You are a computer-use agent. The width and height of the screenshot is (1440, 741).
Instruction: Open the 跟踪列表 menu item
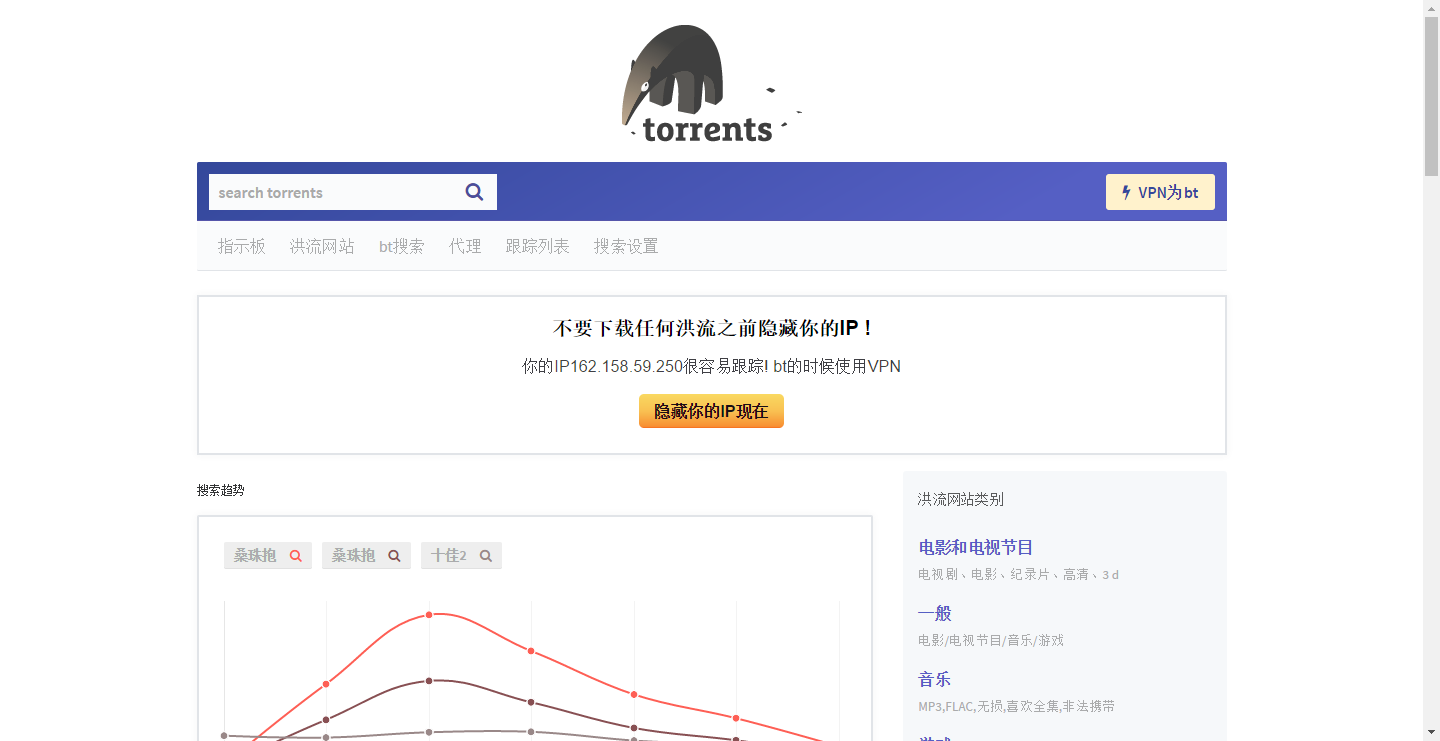click(538, 246)
